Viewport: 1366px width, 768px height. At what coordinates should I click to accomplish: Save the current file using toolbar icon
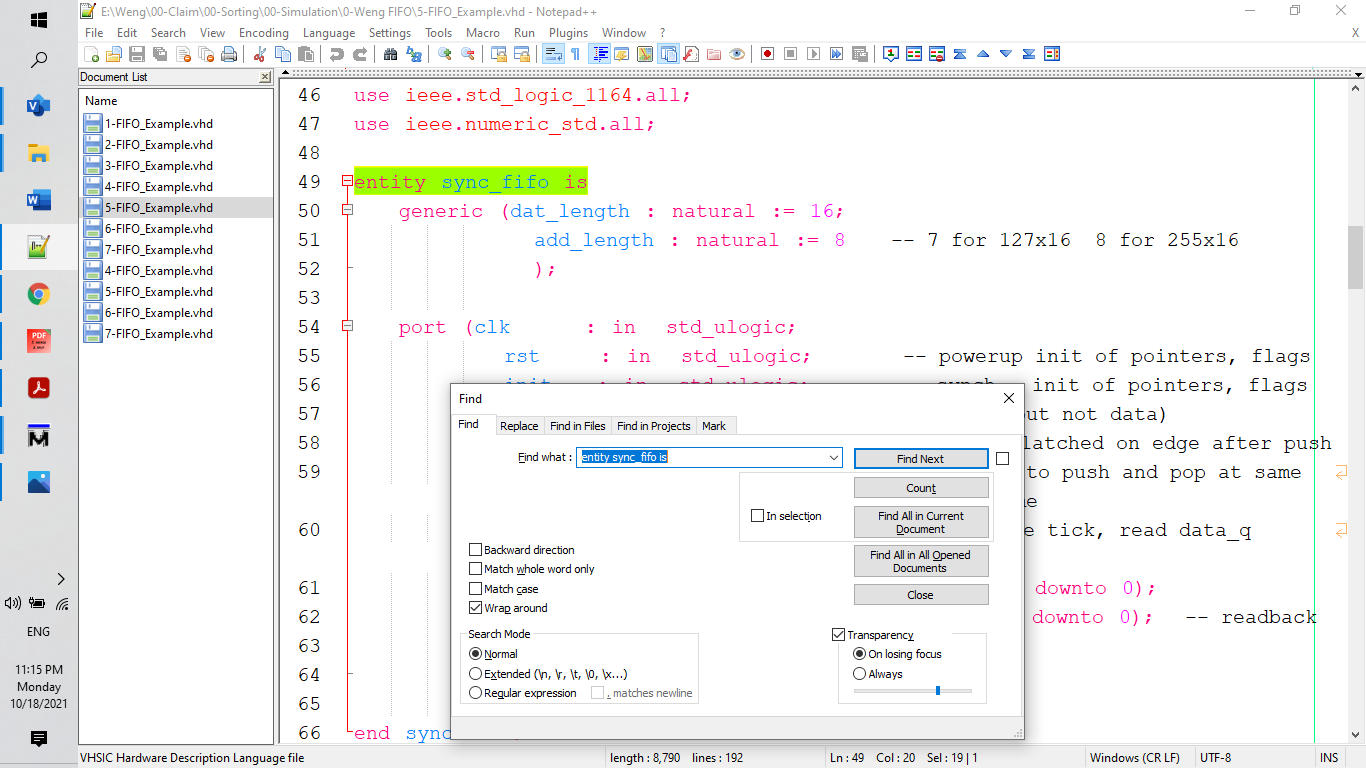point(137,54)
